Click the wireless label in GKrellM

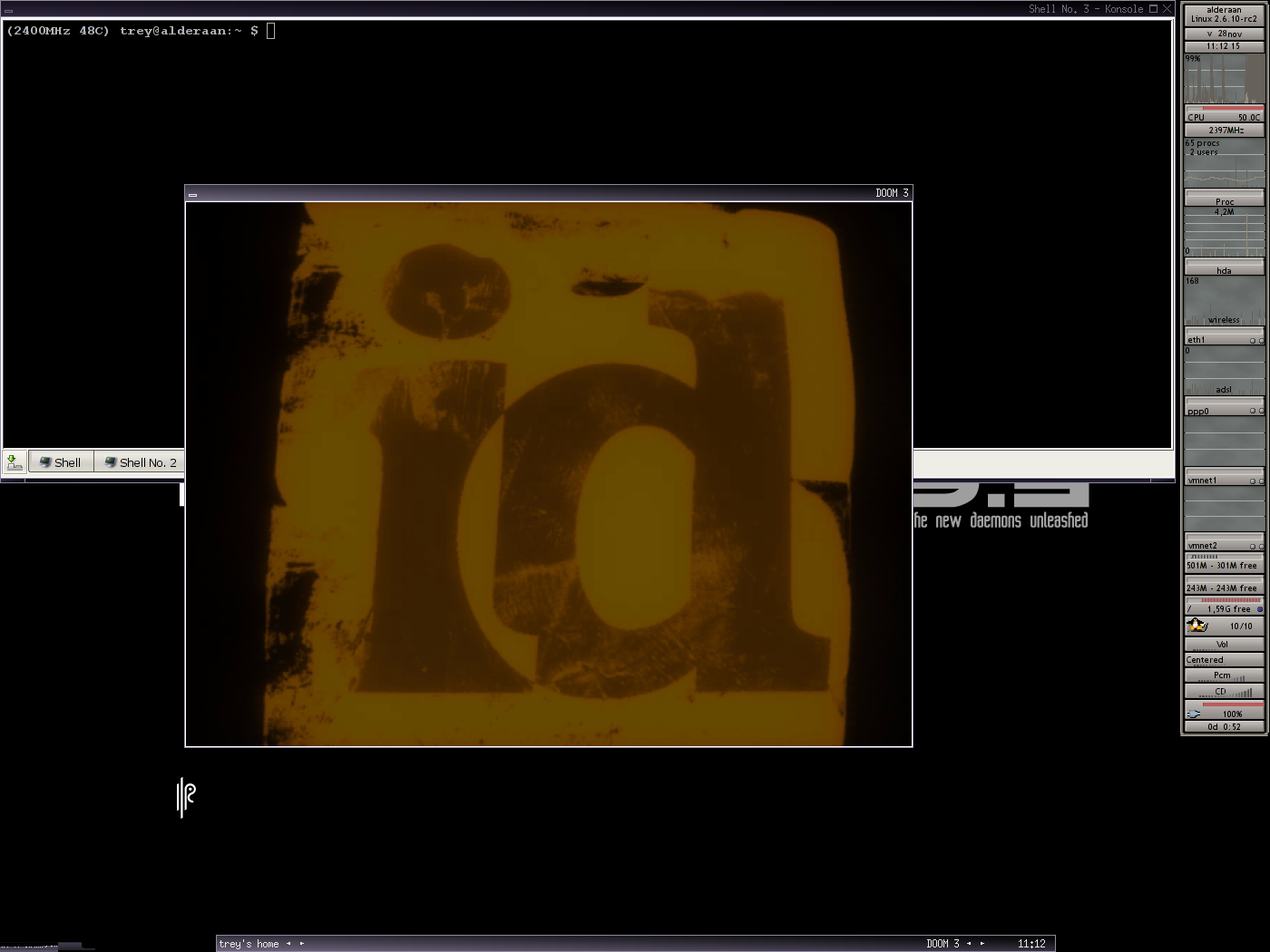tap(1224, 320)
